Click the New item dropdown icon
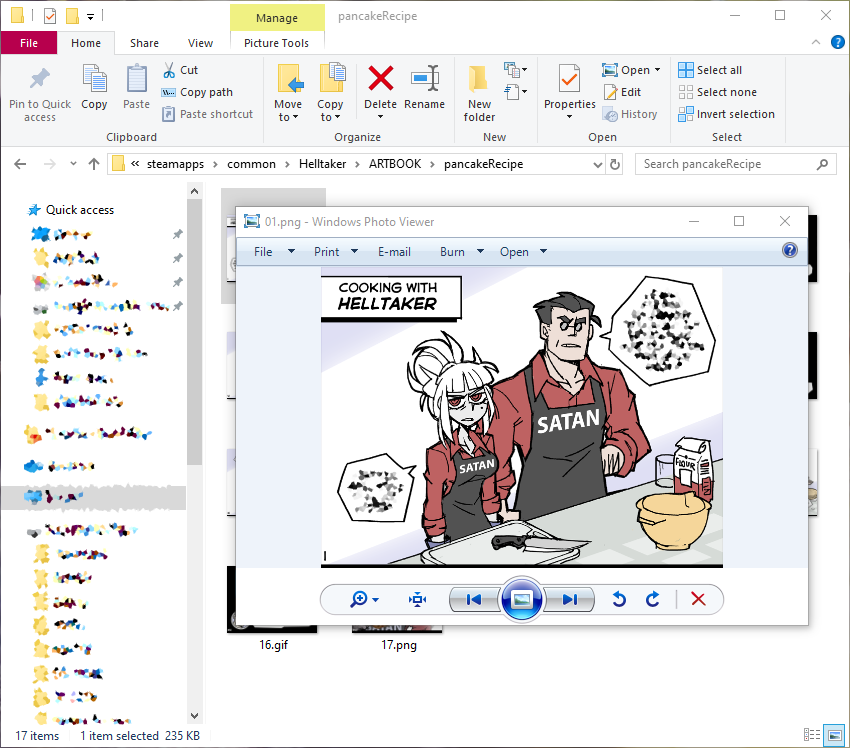Viewport: 850px width, 748px height. click(x=515, y=70)
